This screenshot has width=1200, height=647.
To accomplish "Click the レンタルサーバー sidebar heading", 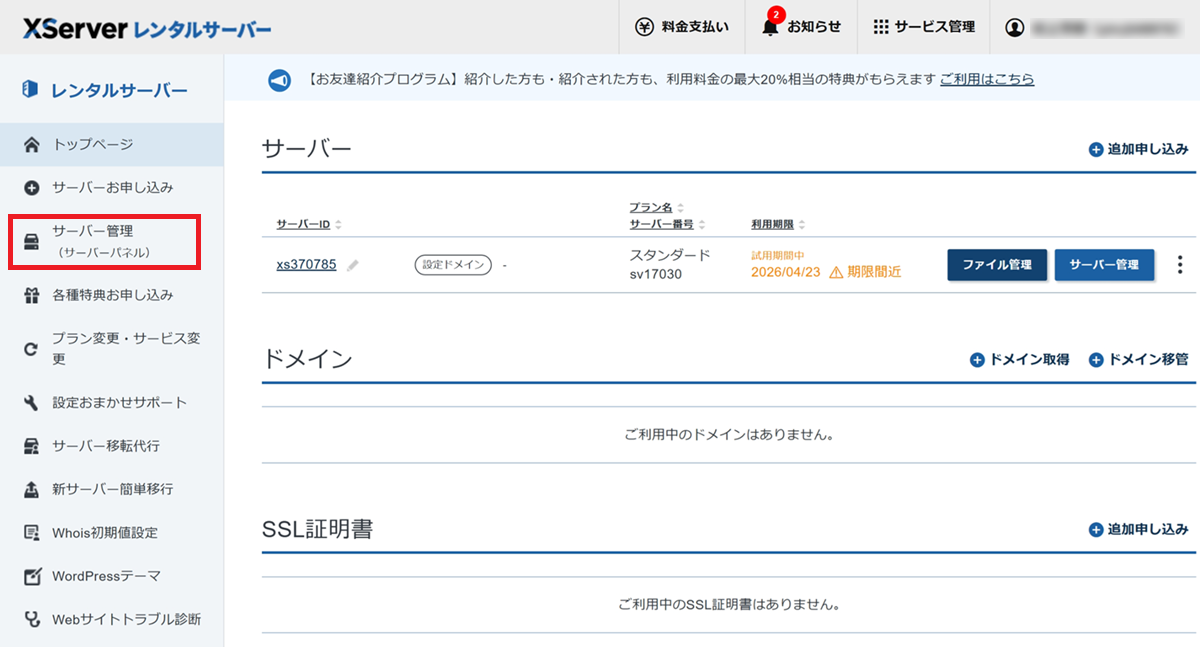I will click(119, 91).
